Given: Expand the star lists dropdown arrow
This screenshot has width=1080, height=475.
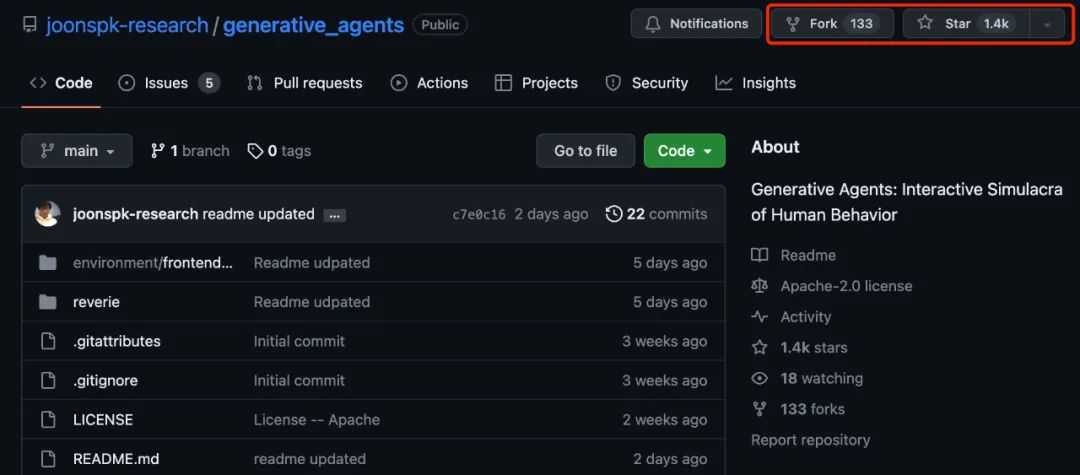Looking at the screenshot, I should point(1047,24).
